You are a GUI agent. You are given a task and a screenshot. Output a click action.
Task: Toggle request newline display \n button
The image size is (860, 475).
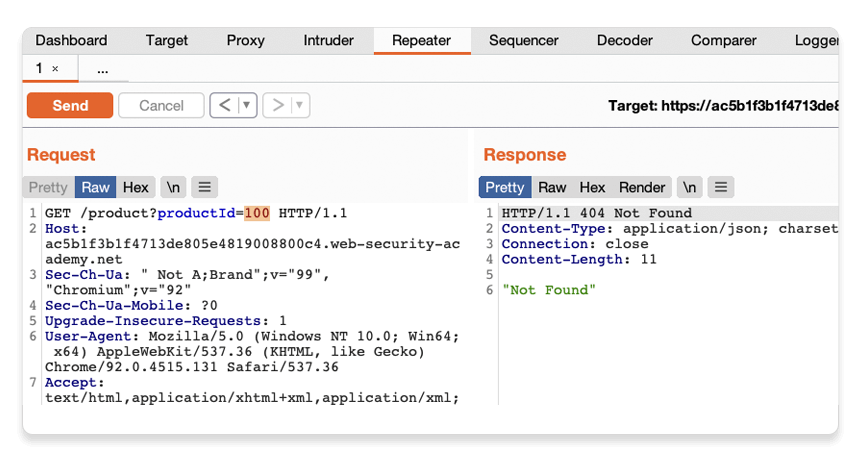tap(173, 187)
